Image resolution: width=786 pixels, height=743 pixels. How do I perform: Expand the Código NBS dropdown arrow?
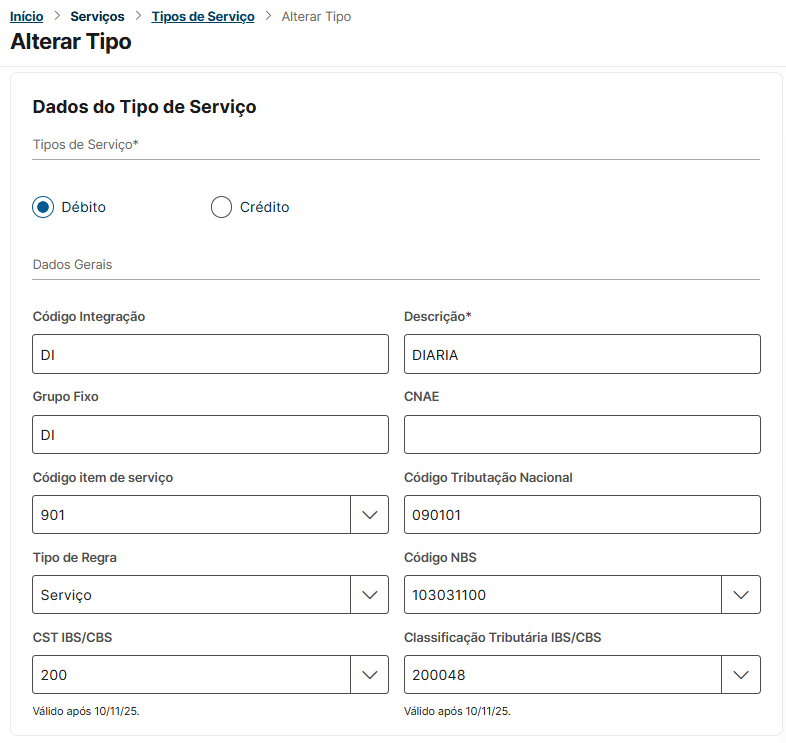[741, 595]
